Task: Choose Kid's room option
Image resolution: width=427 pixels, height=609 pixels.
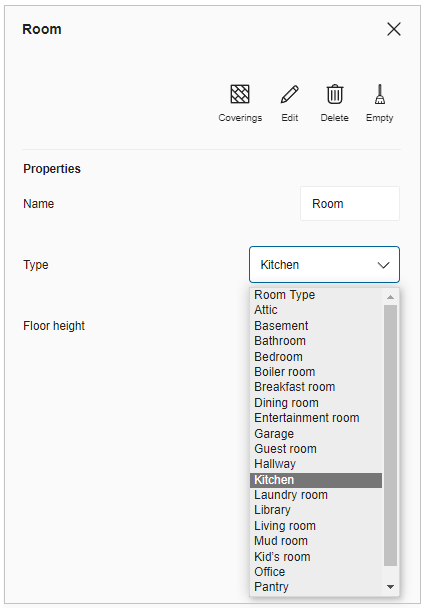Action: pyautogui.click(x=316, y=557)
